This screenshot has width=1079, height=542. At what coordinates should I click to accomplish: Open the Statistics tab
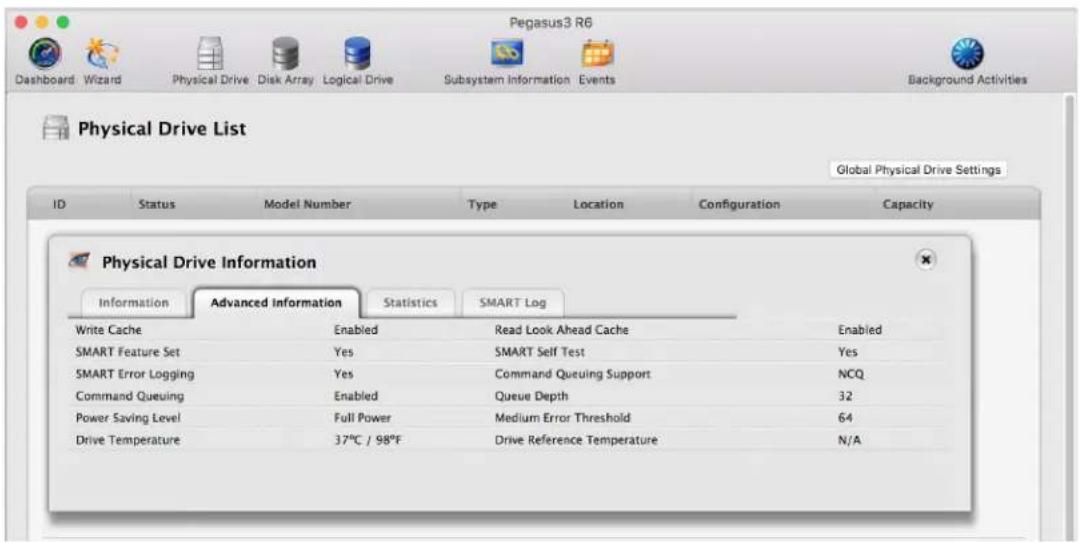click(410, 303)
